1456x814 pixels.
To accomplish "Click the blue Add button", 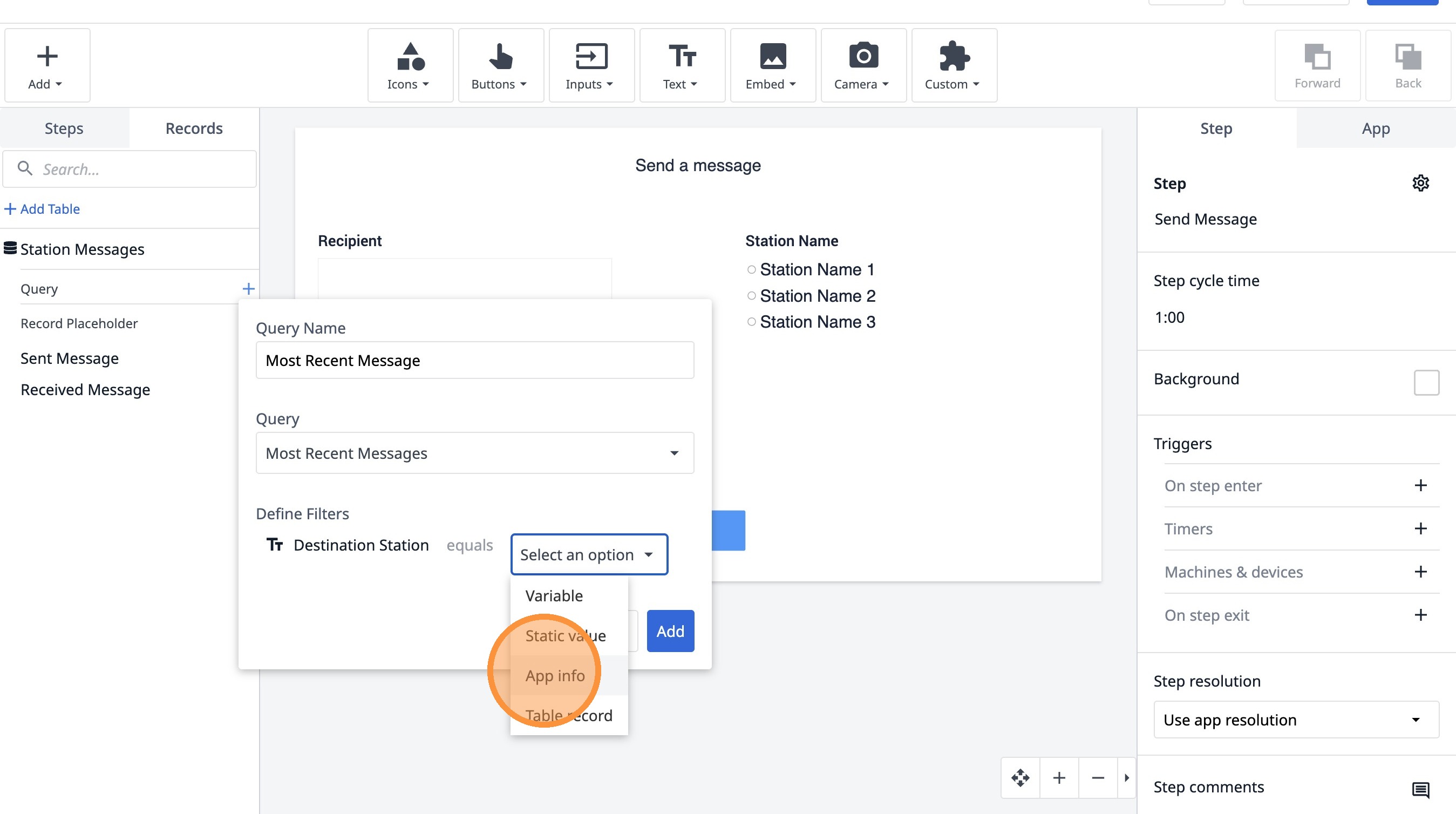I will click(x=670, y=631).
